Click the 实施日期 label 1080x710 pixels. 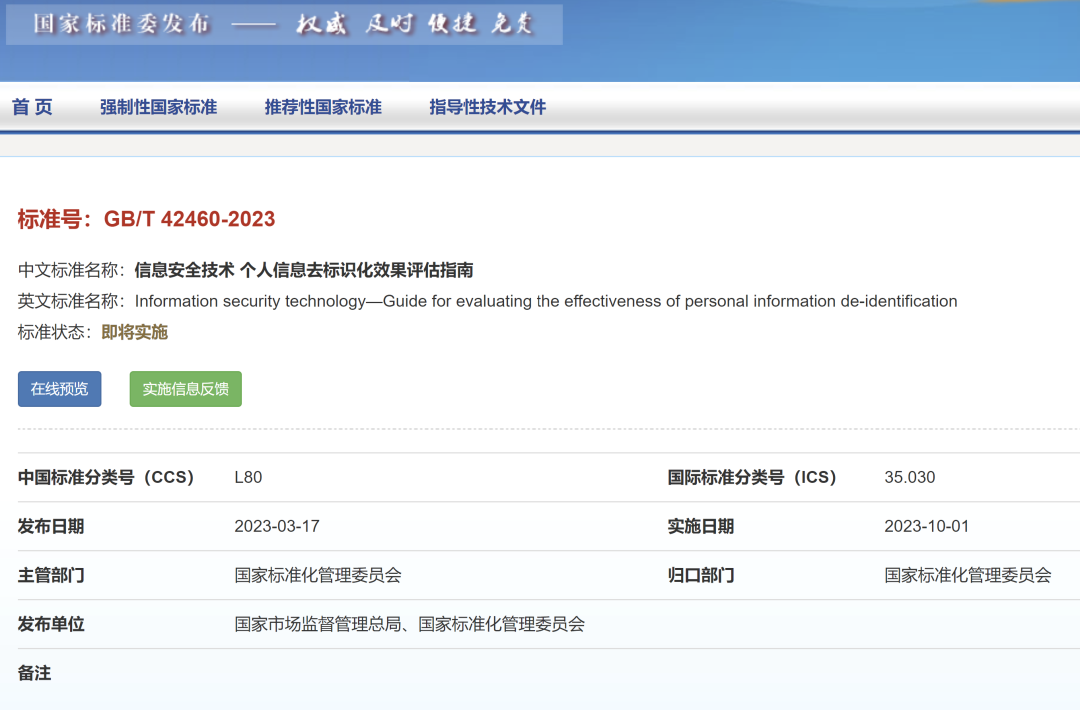[x=700, y=526]
